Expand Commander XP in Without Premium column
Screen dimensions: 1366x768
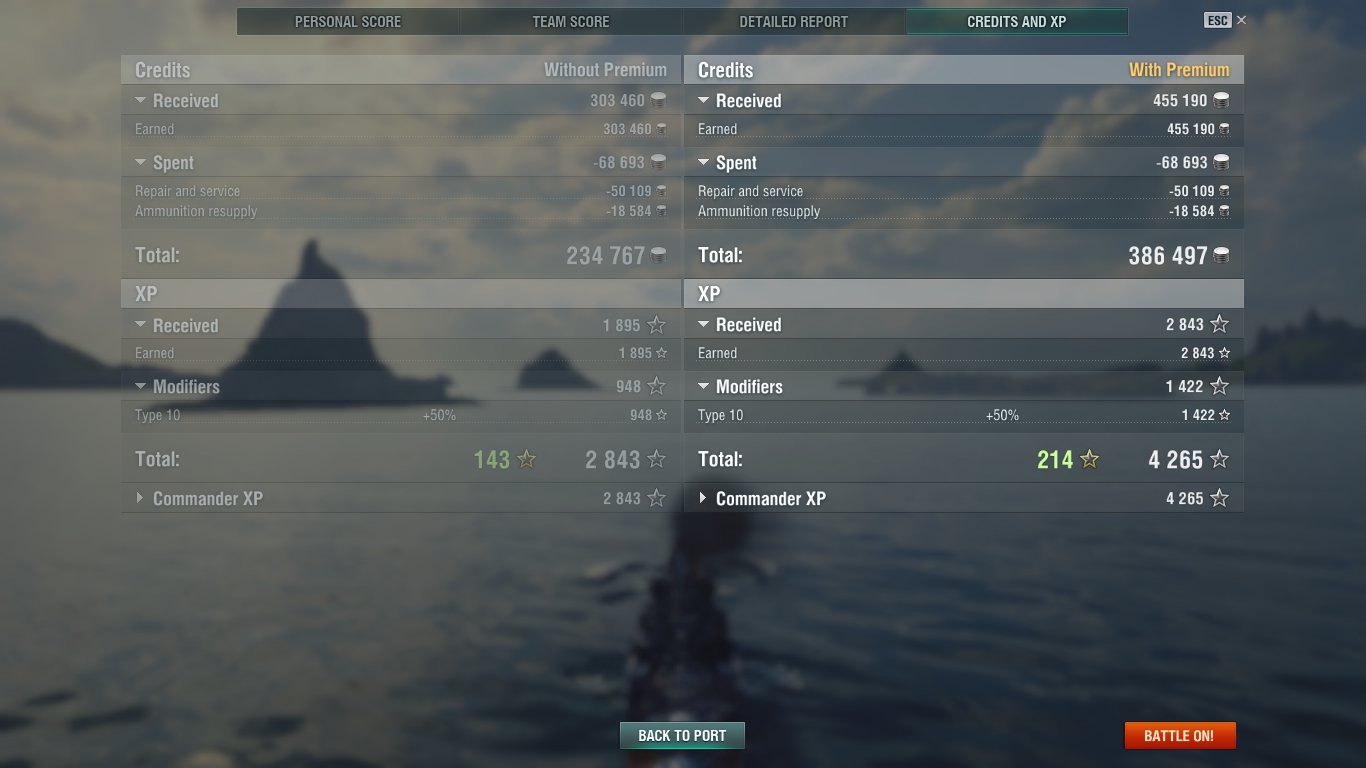point(140,498)
